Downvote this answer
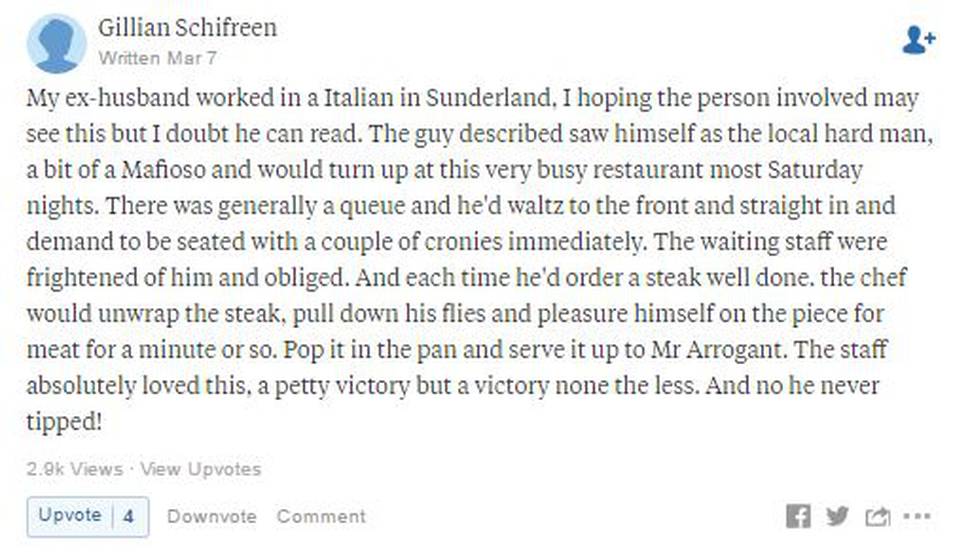970x553 pixels. pyautogui.click(x=212, y=517)
